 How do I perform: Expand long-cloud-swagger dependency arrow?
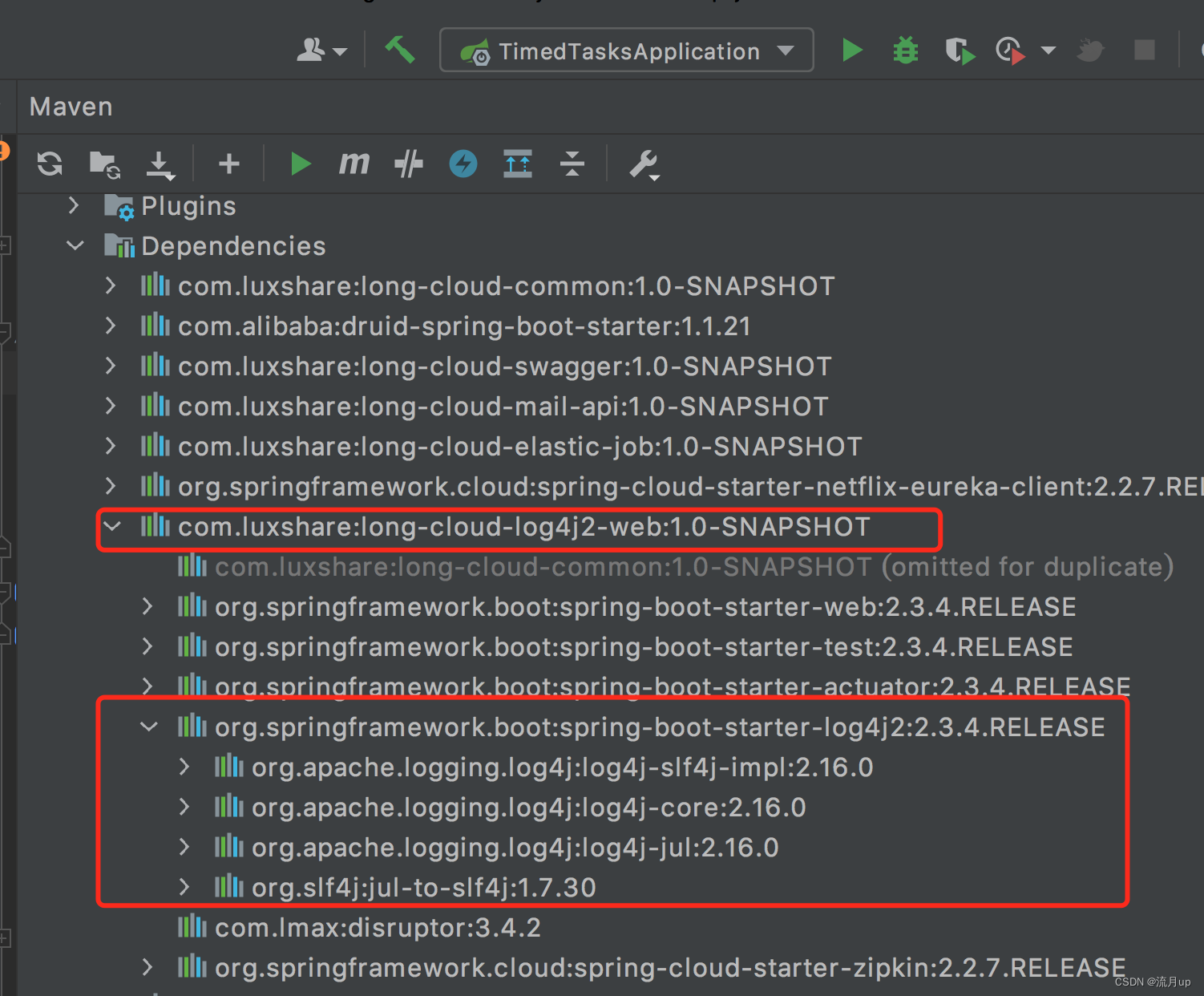[x=111, y=366]
